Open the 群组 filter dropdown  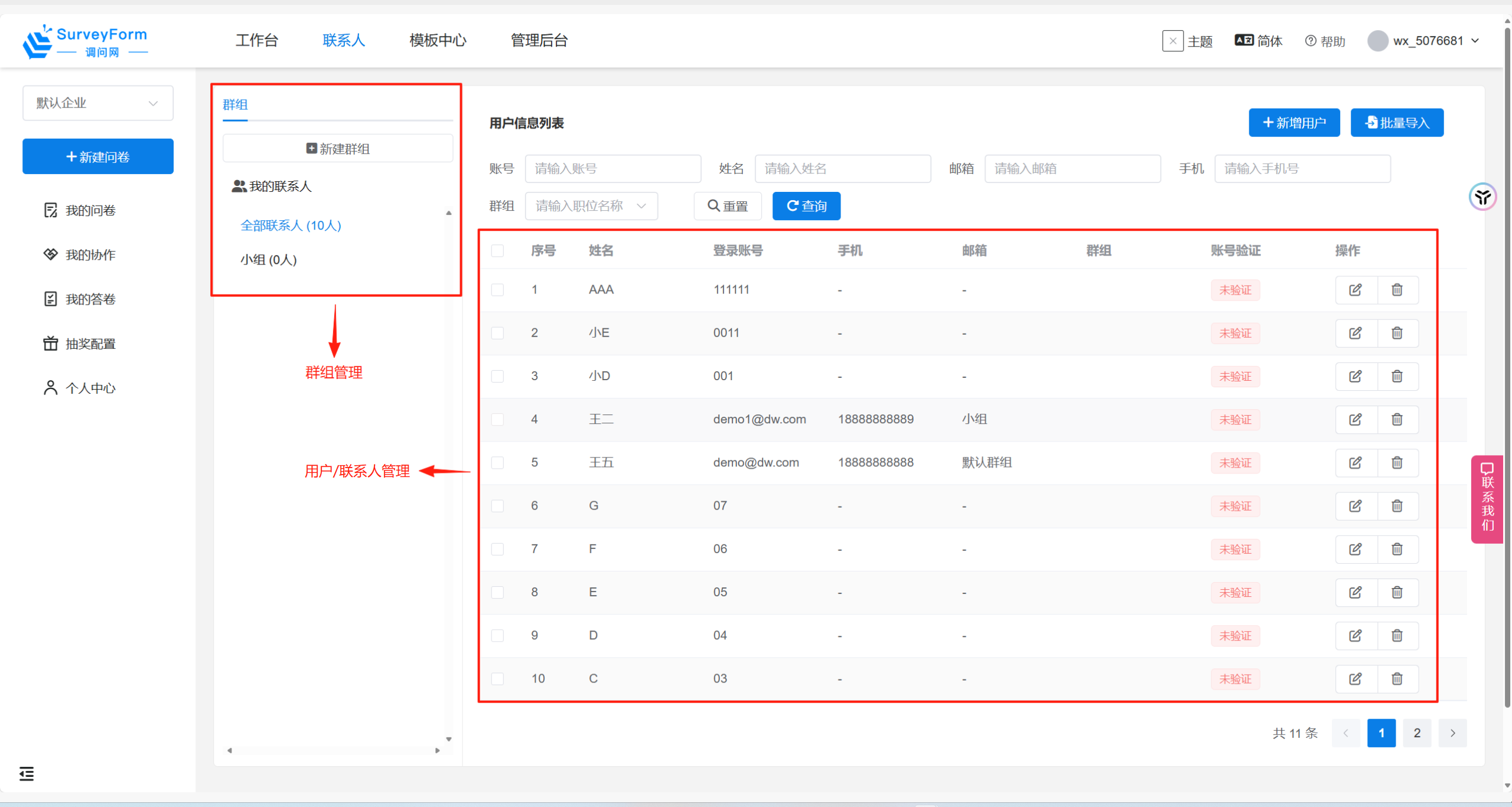pyautogui.click(x=591, y=206)
